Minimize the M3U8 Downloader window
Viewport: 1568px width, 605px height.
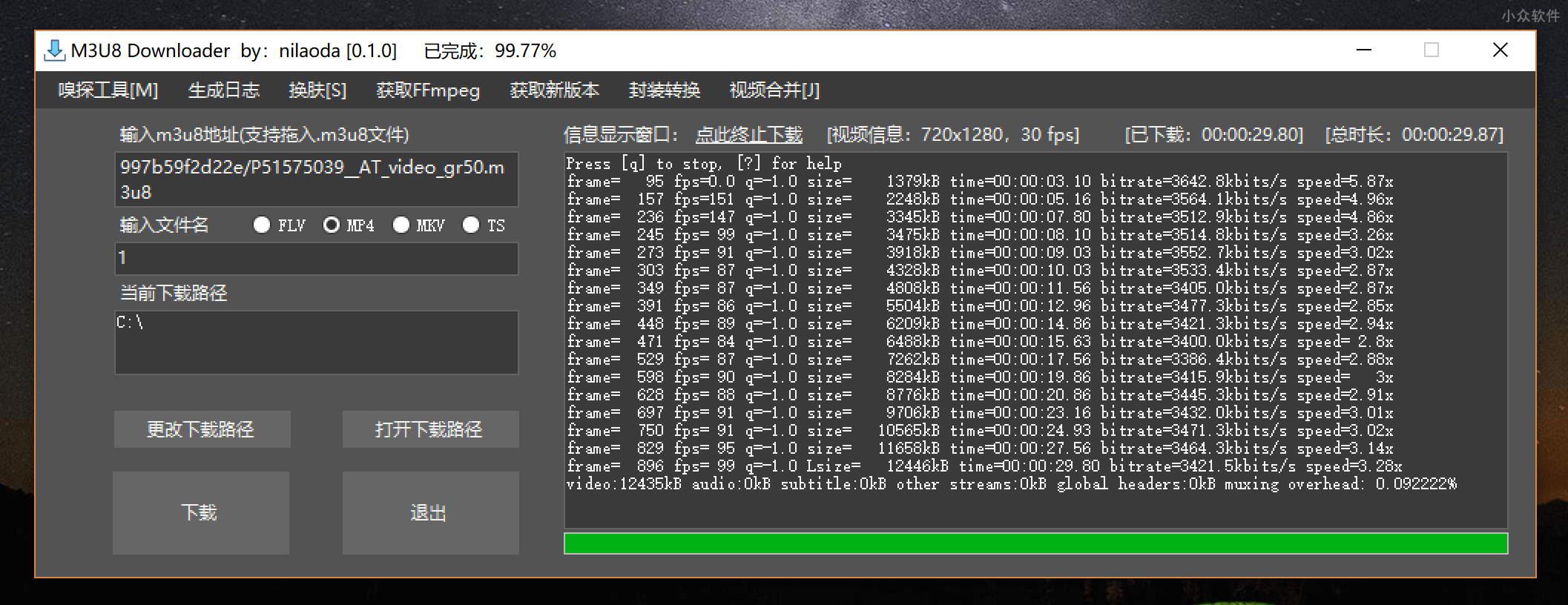pyautogui.click(x=1364, y=50)
